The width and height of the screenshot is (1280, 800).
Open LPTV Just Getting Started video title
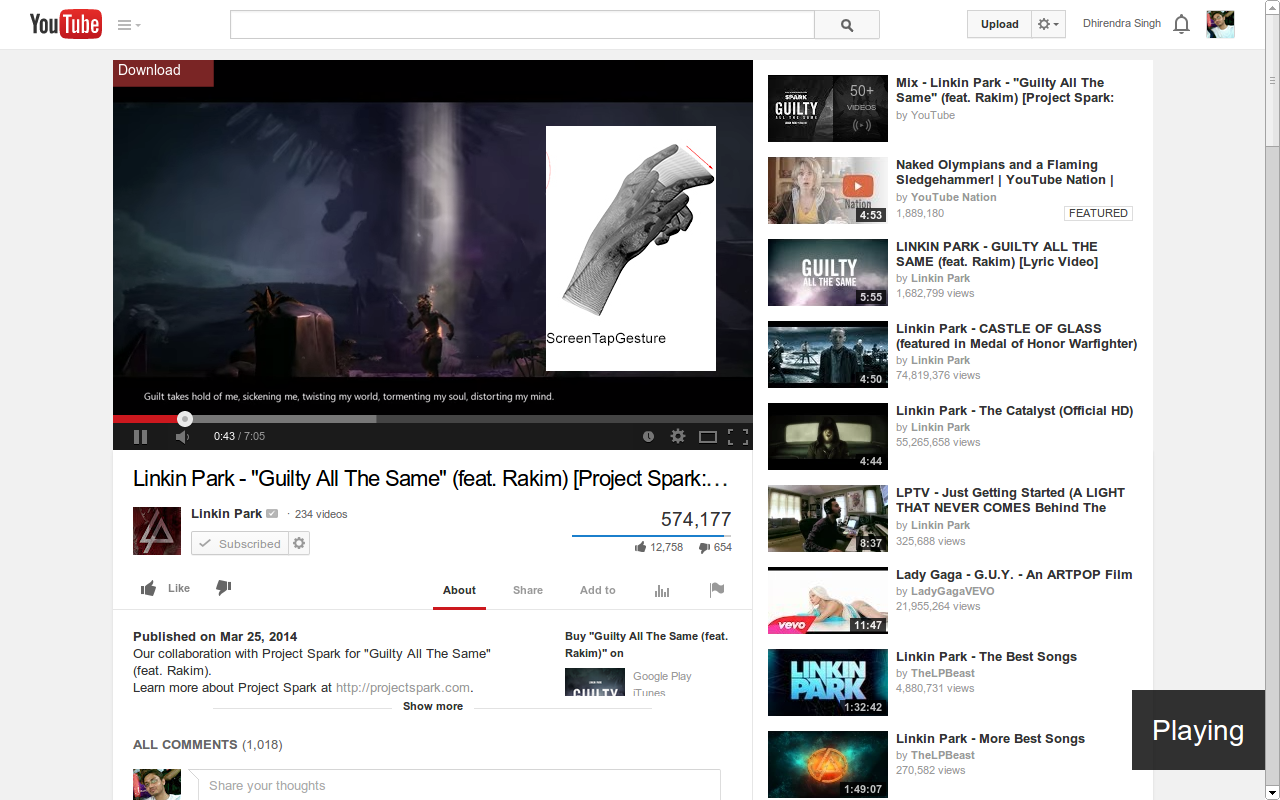click(x=1010, y=500)
